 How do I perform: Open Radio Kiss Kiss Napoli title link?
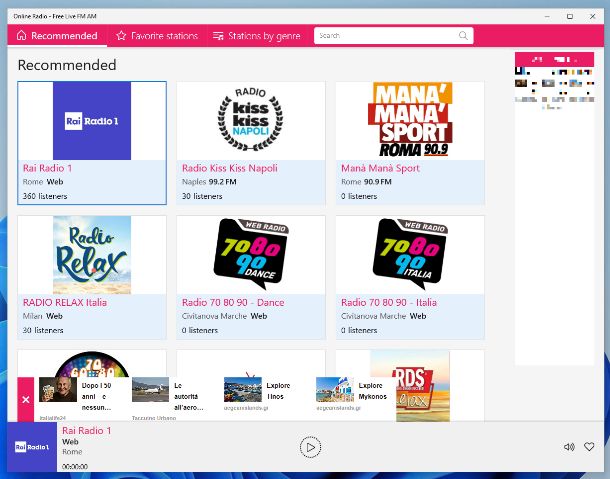pos(230,168)
